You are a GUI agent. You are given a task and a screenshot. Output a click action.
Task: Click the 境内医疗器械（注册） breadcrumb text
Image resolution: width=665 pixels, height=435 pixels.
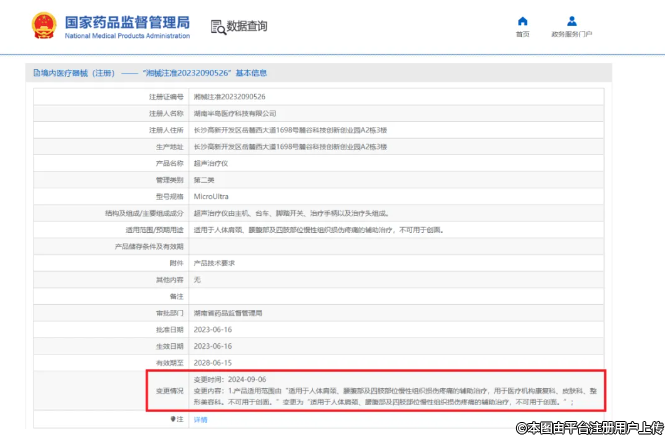[75, 74]
